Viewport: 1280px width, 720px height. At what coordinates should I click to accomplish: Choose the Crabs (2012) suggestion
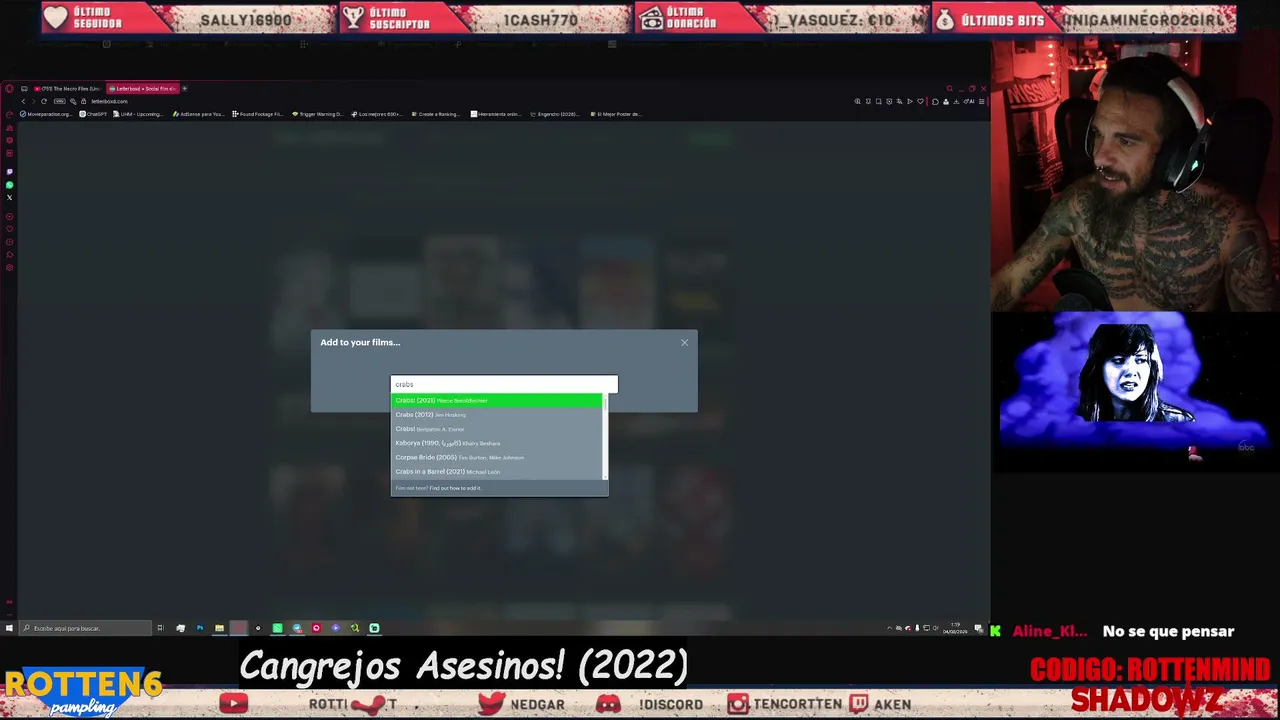(497, 415)
